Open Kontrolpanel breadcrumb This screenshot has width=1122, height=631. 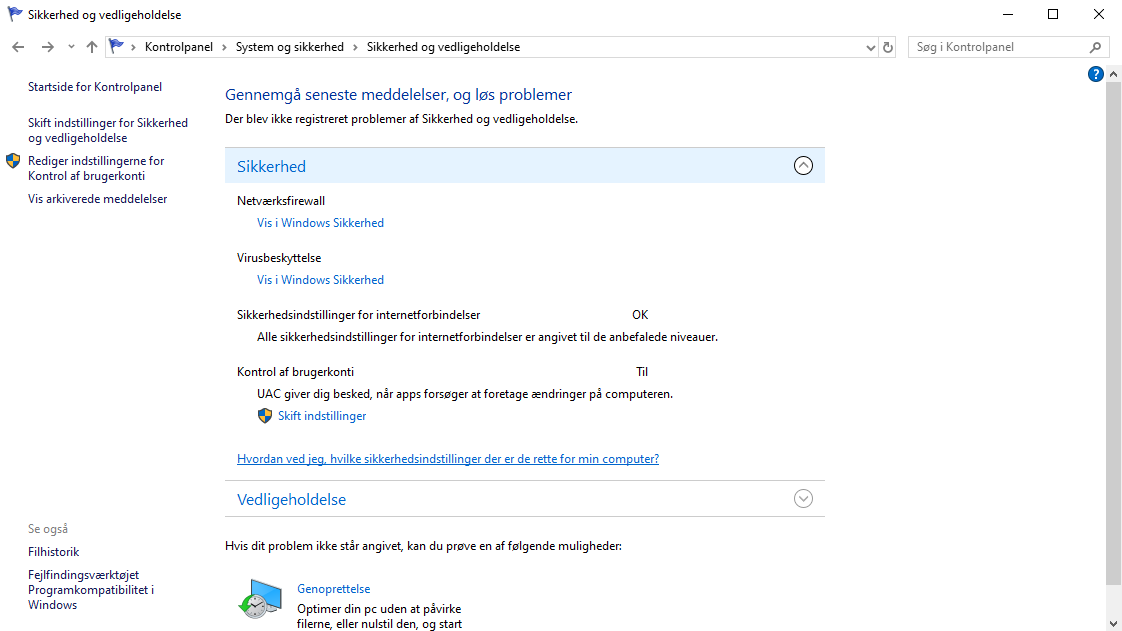[179, 47]
